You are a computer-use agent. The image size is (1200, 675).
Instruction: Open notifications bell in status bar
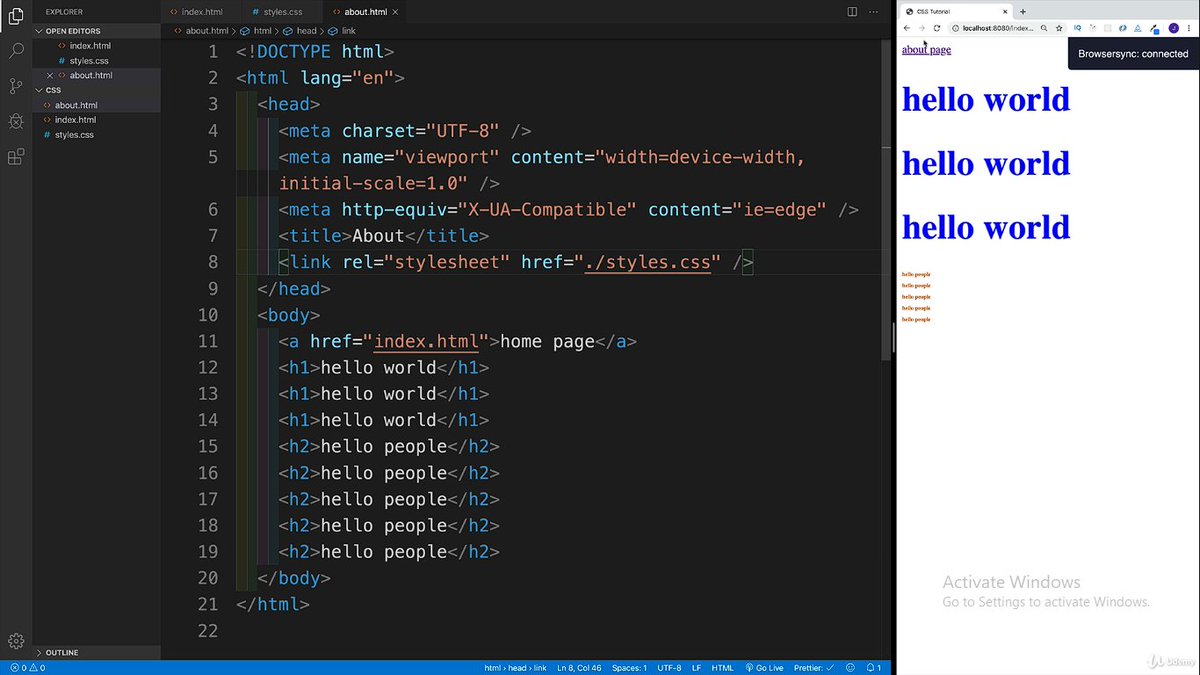coord(873,667)
